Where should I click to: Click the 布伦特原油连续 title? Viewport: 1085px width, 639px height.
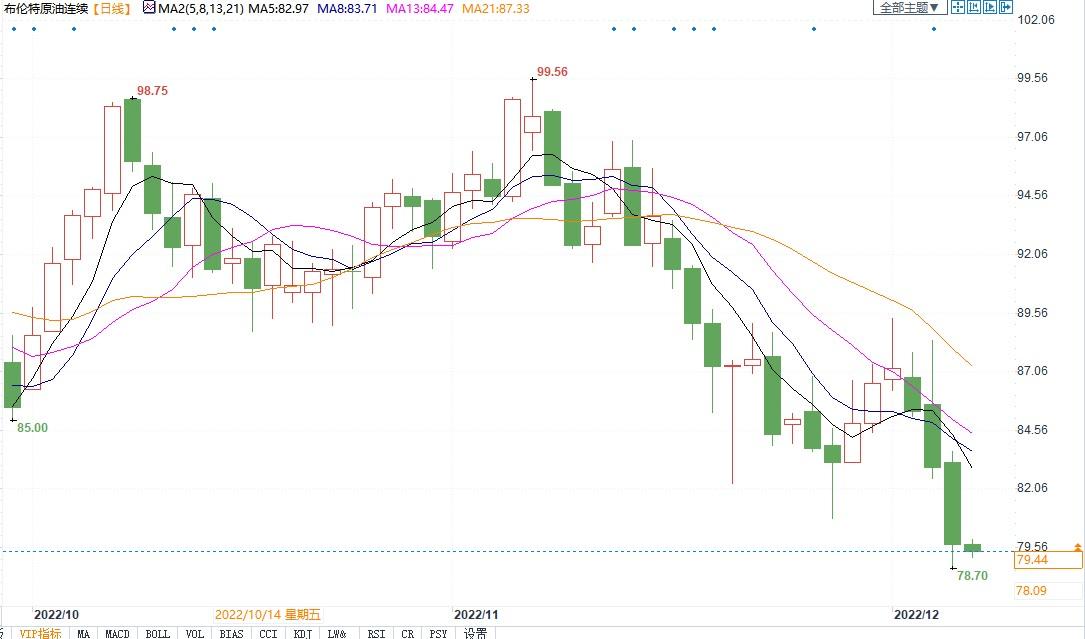(46, 8)
